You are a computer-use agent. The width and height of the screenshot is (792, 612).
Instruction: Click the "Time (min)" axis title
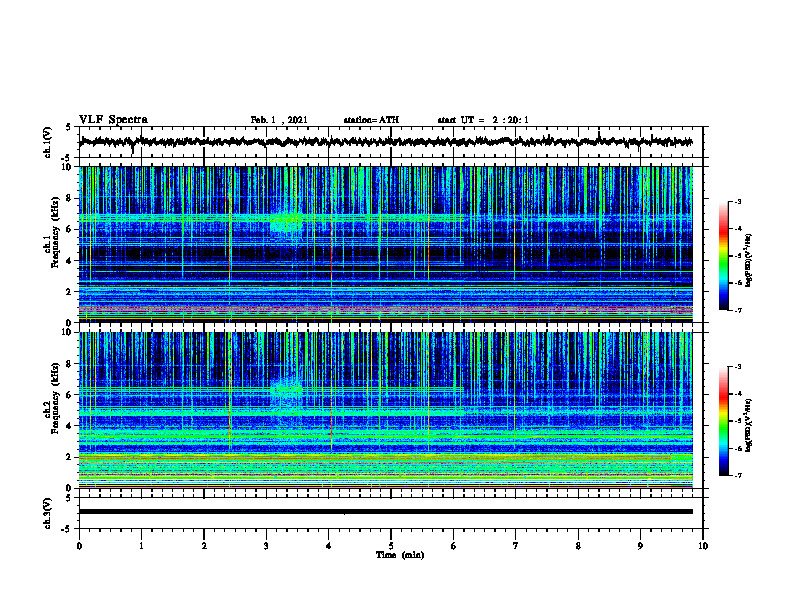pos(400,555)
